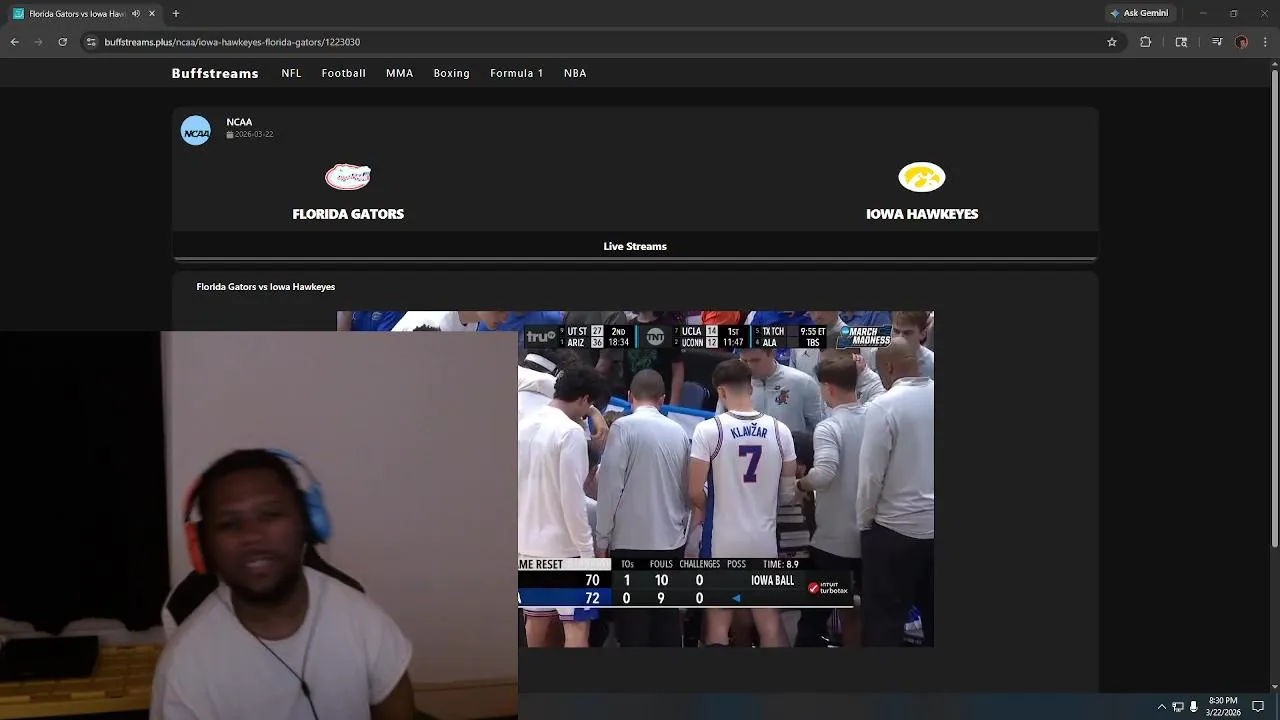Go back using the browser back arrow
This screenshot has height=720, width=1280.
(x=14, y=42)
